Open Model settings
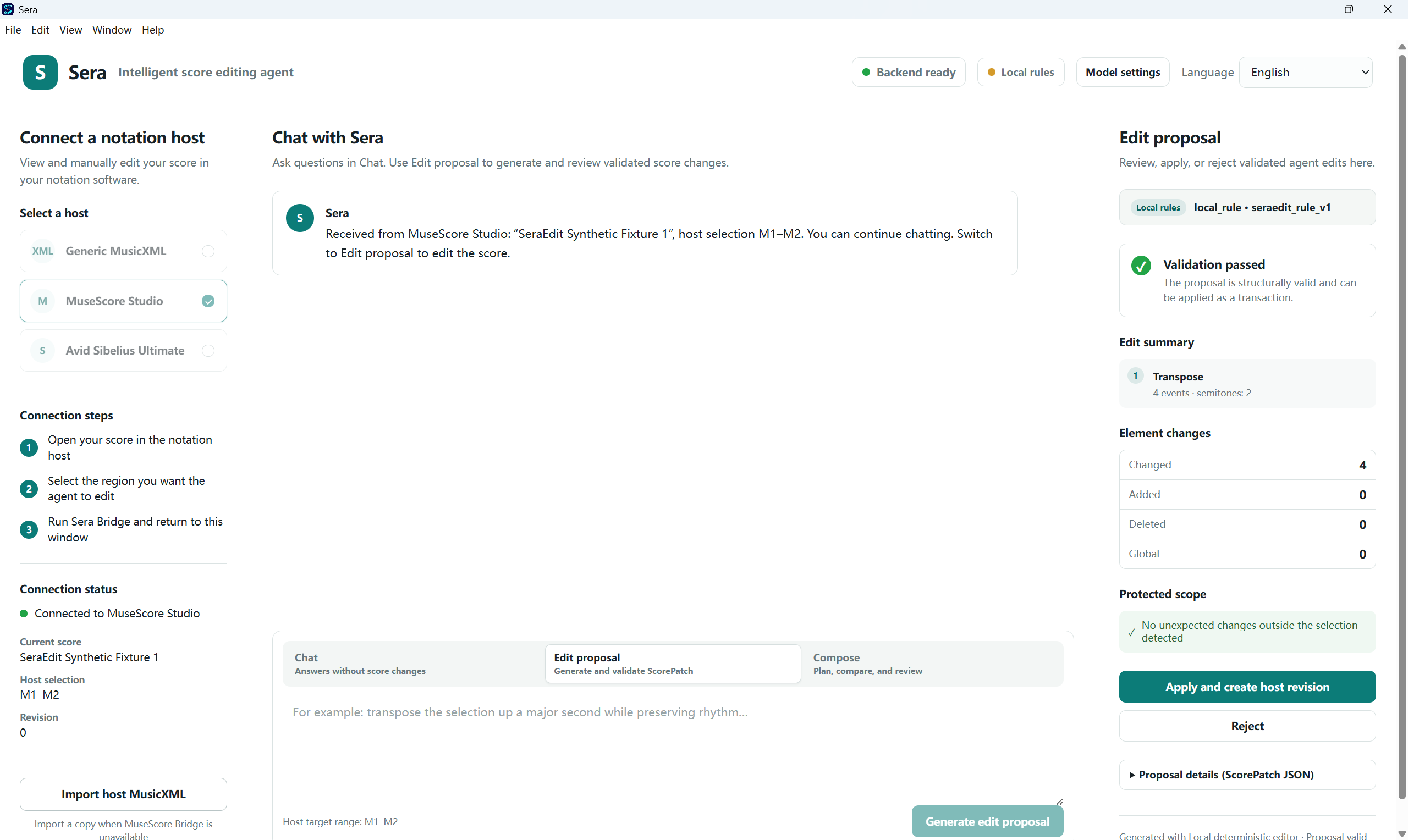1408x840 pixels. tap(1123, 73)
